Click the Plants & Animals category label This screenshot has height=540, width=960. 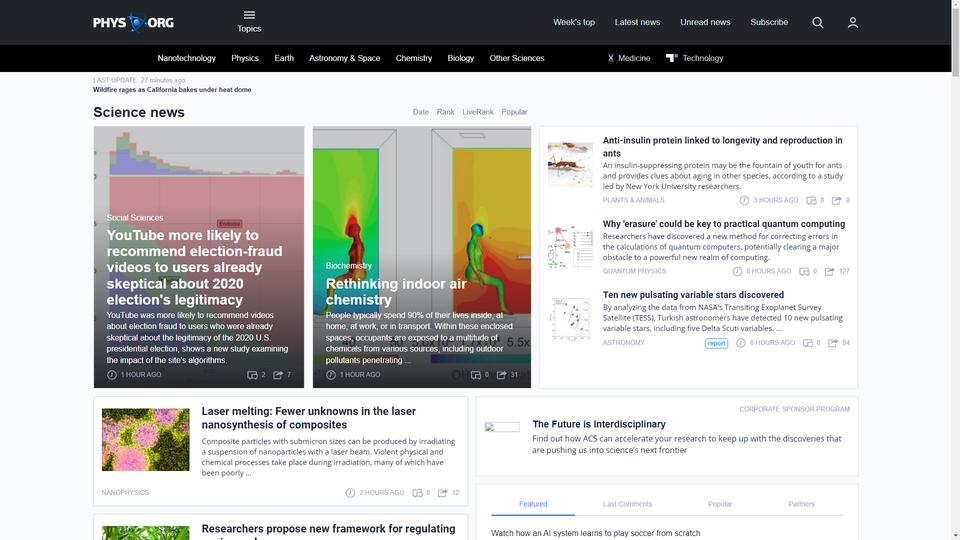click(x=633, y=200)
